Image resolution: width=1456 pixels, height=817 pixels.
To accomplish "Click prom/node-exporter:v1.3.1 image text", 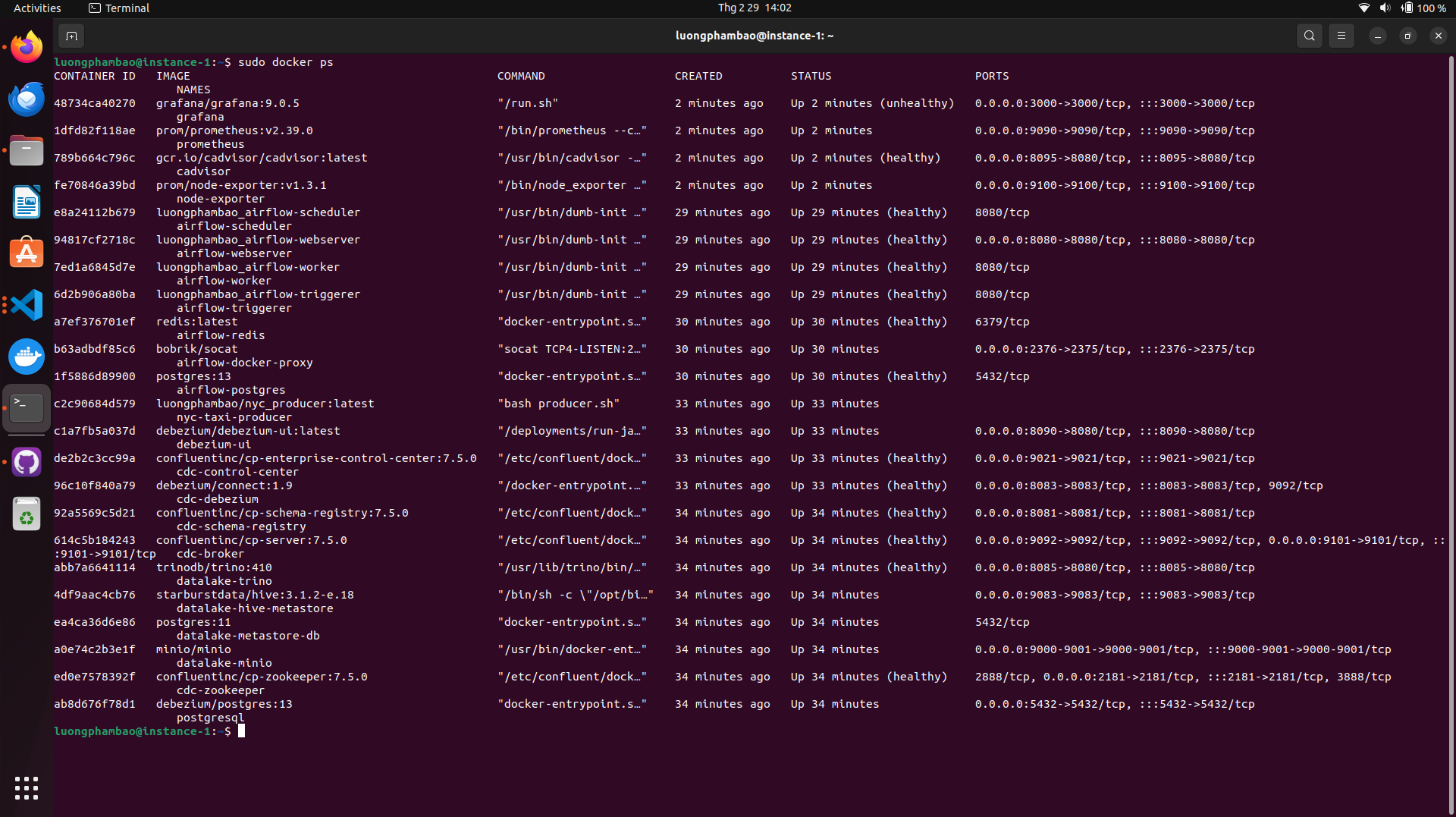I will coord(241,185).
